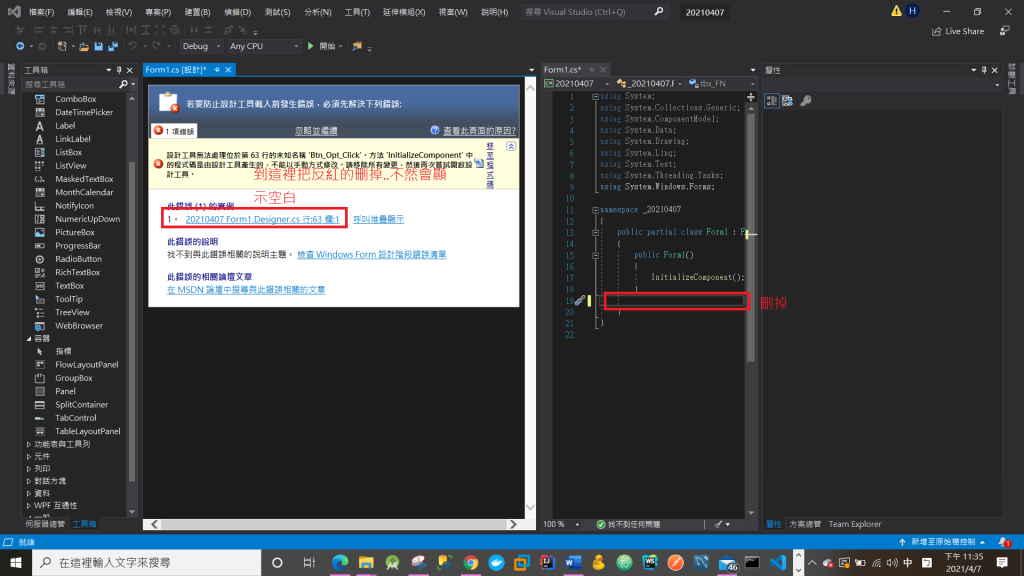Open the 20210407 project scope dropdown
1024x576 pixels.
577,84
